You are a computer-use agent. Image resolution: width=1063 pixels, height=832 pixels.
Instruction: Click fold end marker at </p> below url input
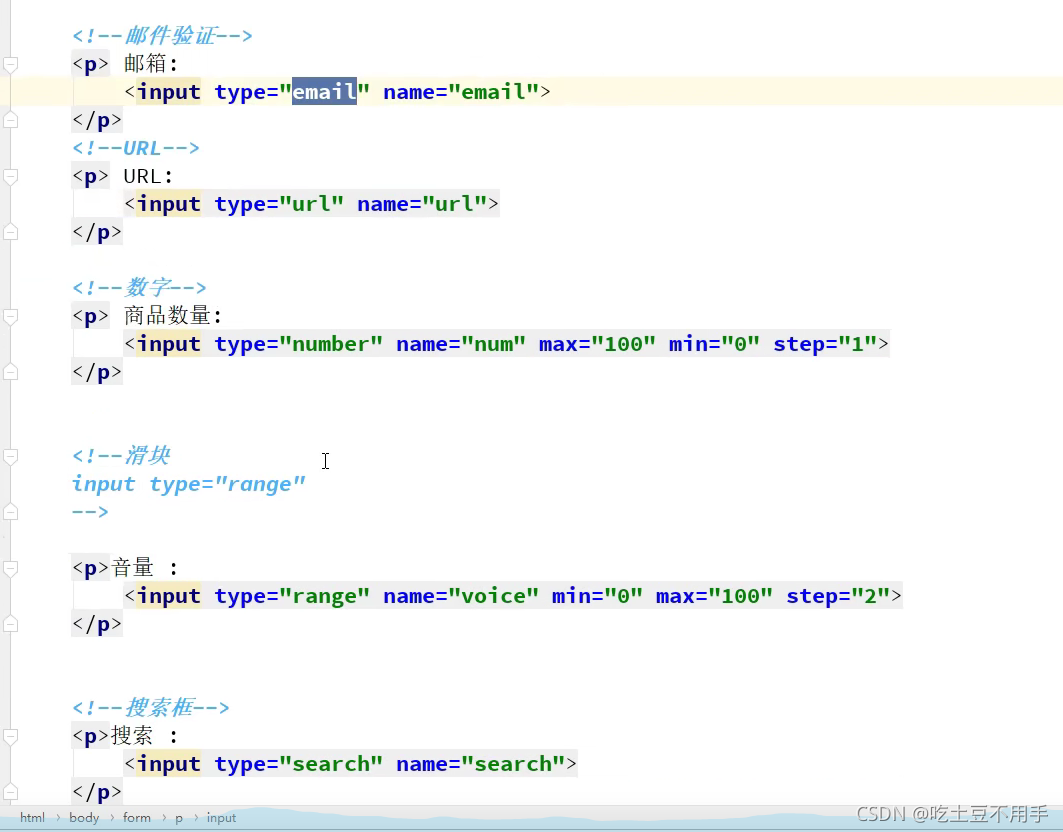pyautogui.click(x=10, y=233)
